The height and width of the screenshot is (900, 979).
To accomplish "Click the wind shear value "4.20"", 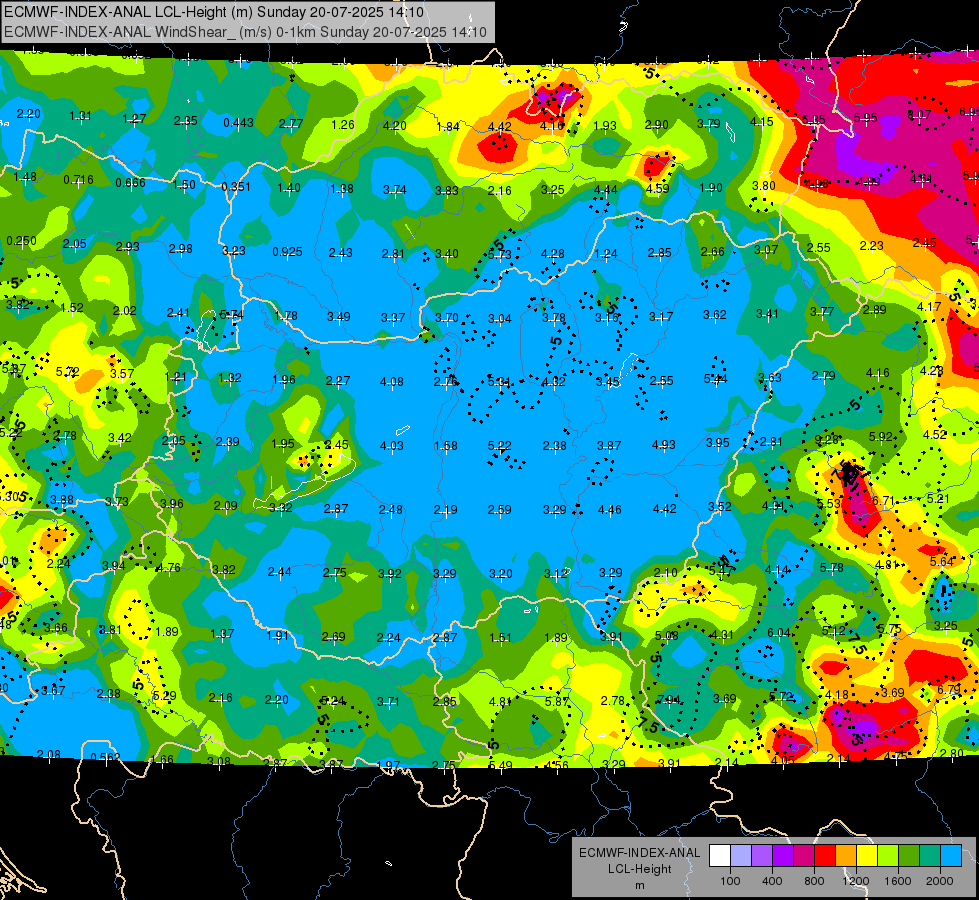I will tap(394, 125).
